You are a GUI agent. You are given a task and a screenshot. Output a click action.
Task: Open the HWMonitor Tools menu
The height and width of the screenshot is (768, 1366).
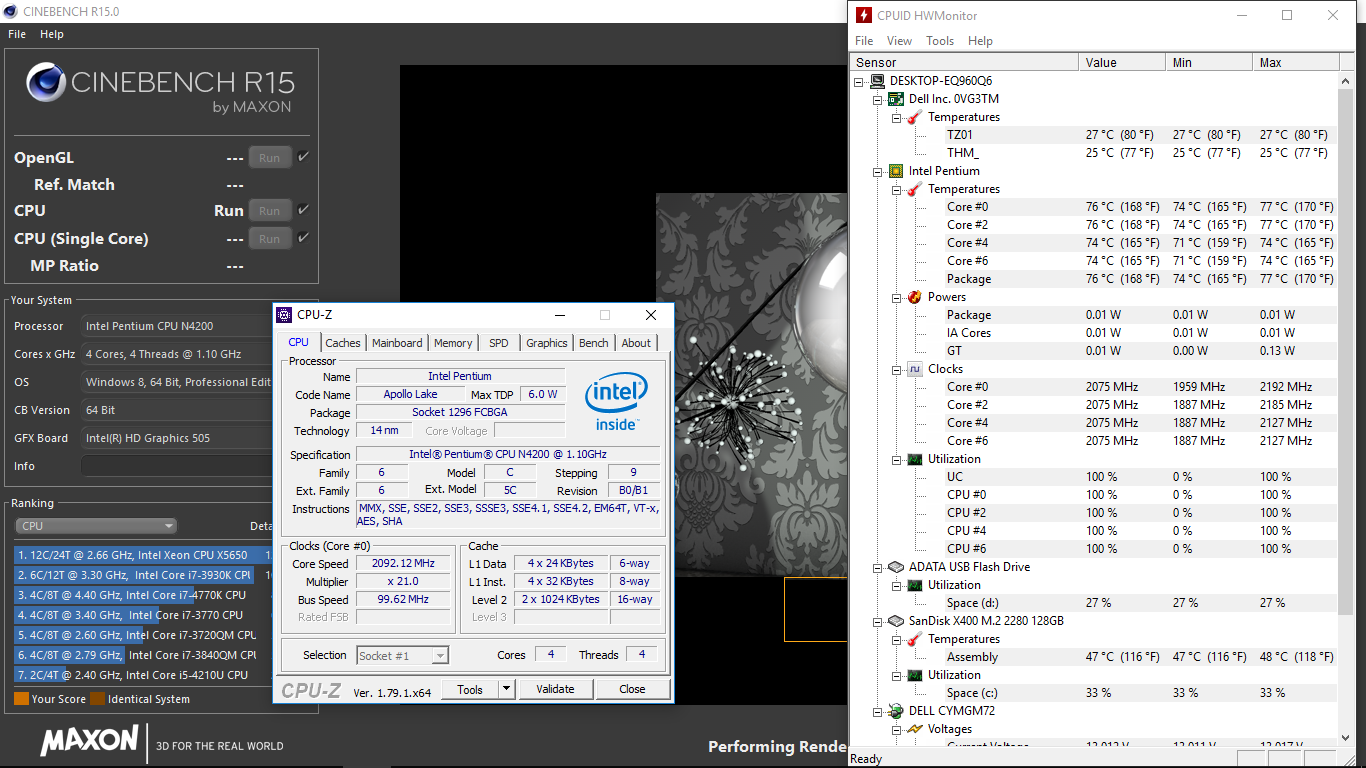[940, 41]
